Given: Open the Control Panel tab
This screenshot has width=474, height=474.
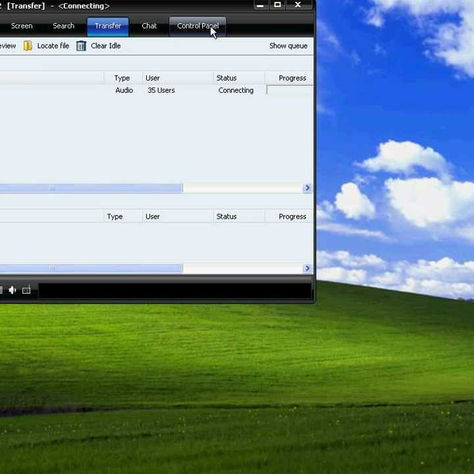Looking at the screenshot, I should point(198,26).
